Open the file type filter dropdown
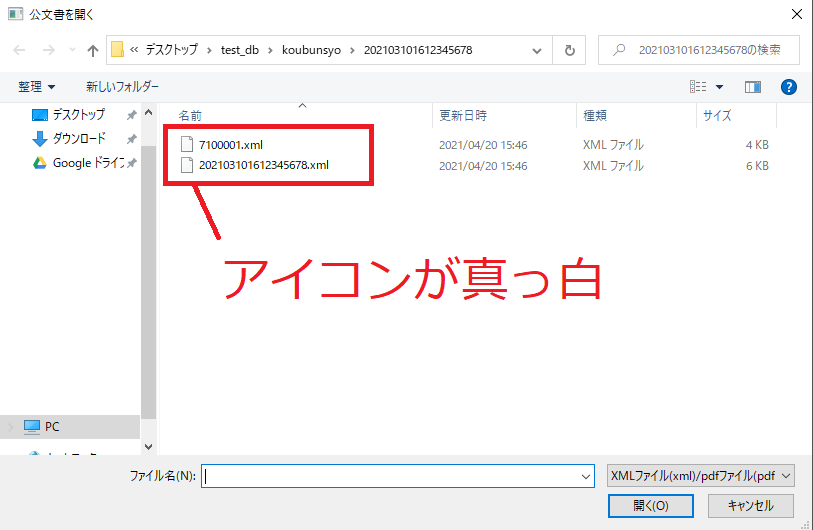813x530 pixels. [x=700, y=476]
